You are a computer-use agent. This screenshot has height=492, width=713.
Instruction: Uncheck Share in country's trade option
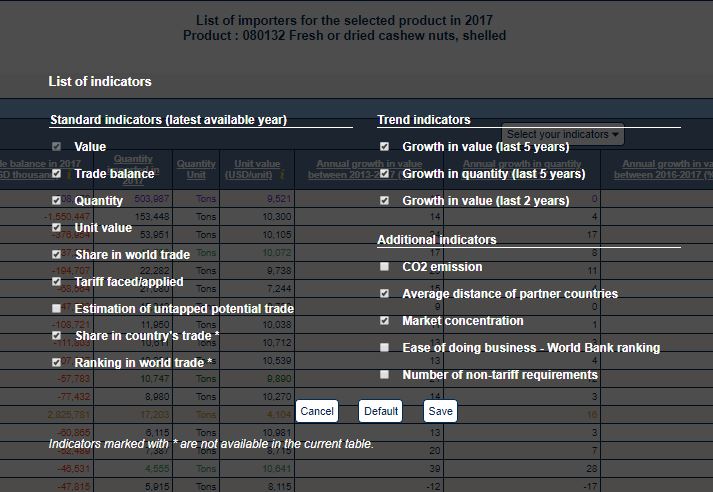tap(57, 336)
